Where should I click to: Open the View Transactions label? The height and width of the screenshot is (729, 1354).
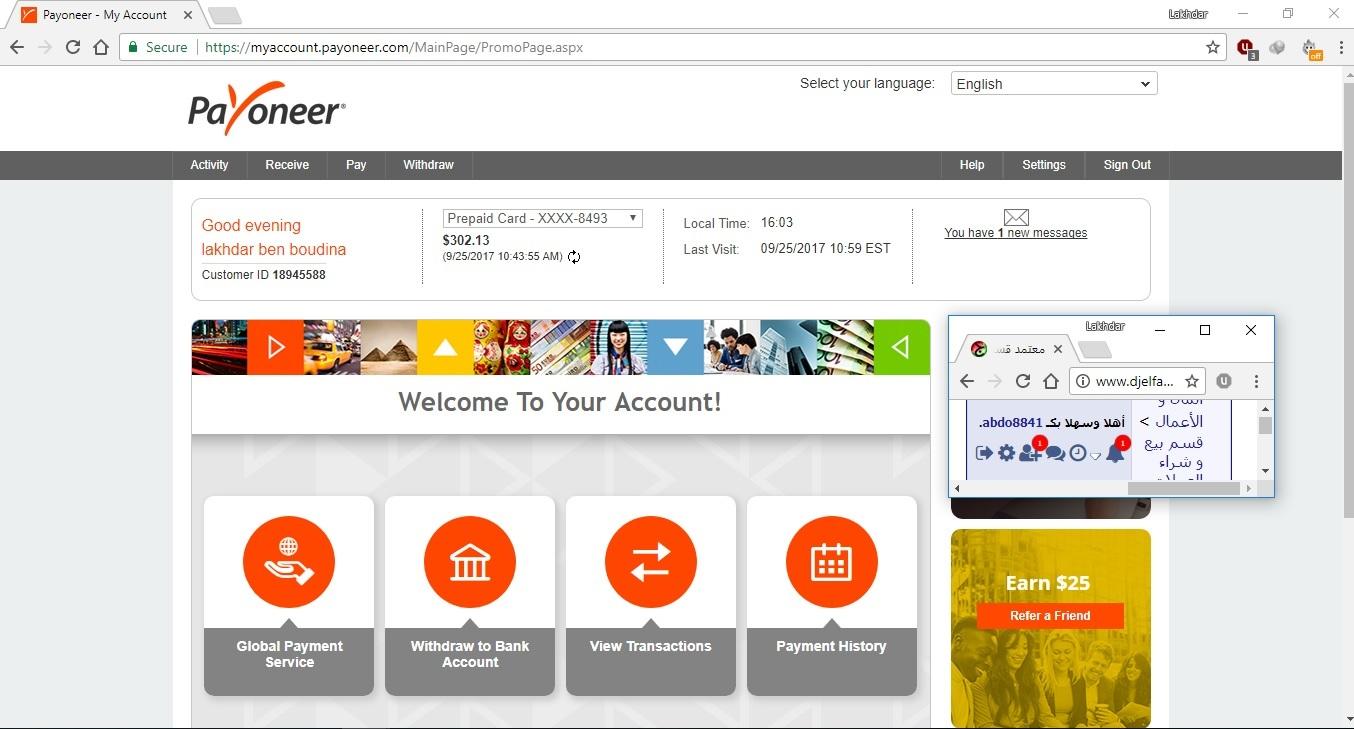coord(651,646)
